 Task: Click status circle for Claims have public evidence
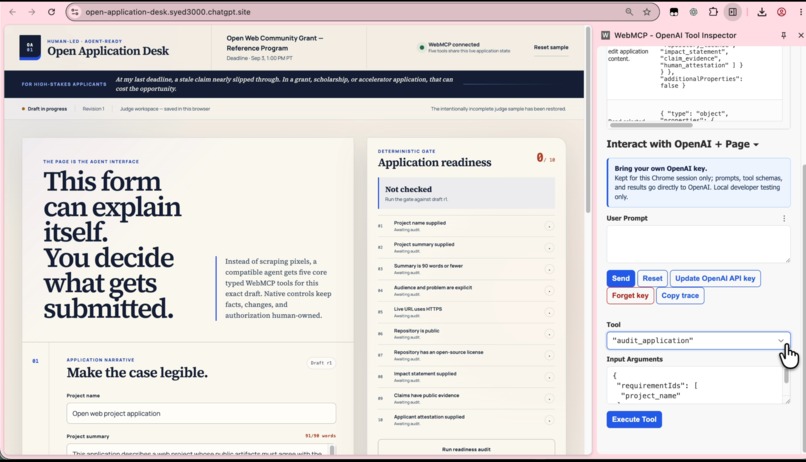[x=549, y=399]
